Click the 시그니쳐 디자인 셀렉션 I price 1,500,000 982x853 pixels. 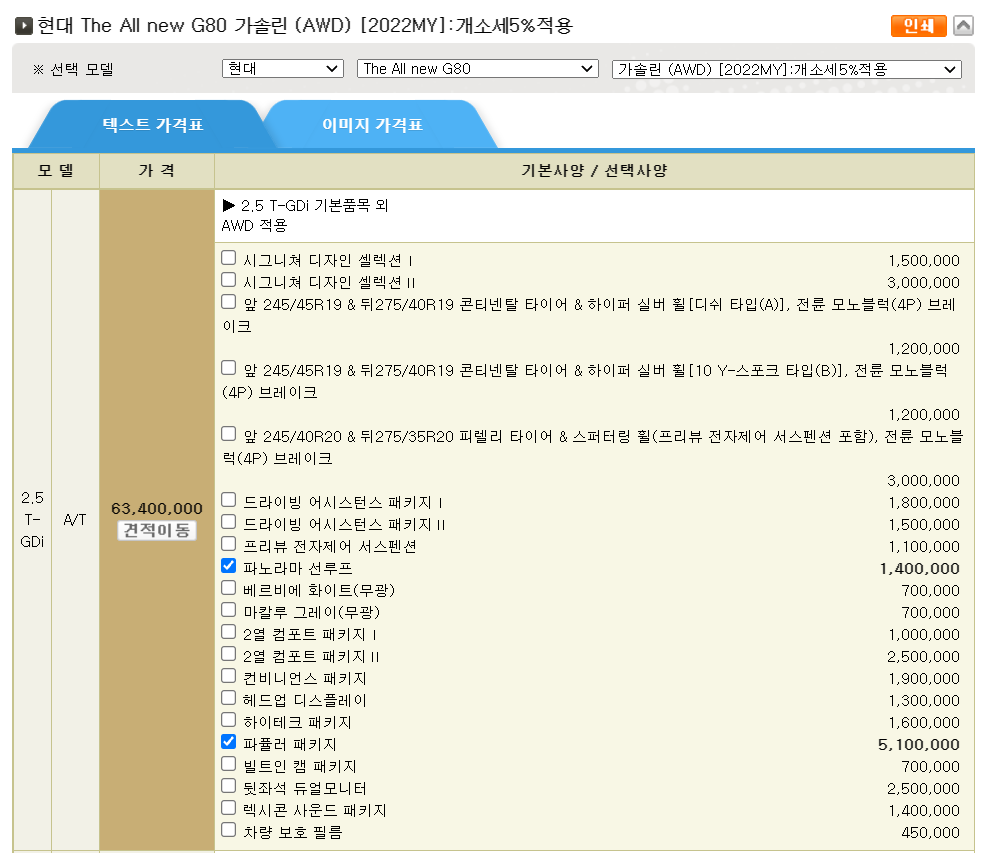click(x=924, y=261)
